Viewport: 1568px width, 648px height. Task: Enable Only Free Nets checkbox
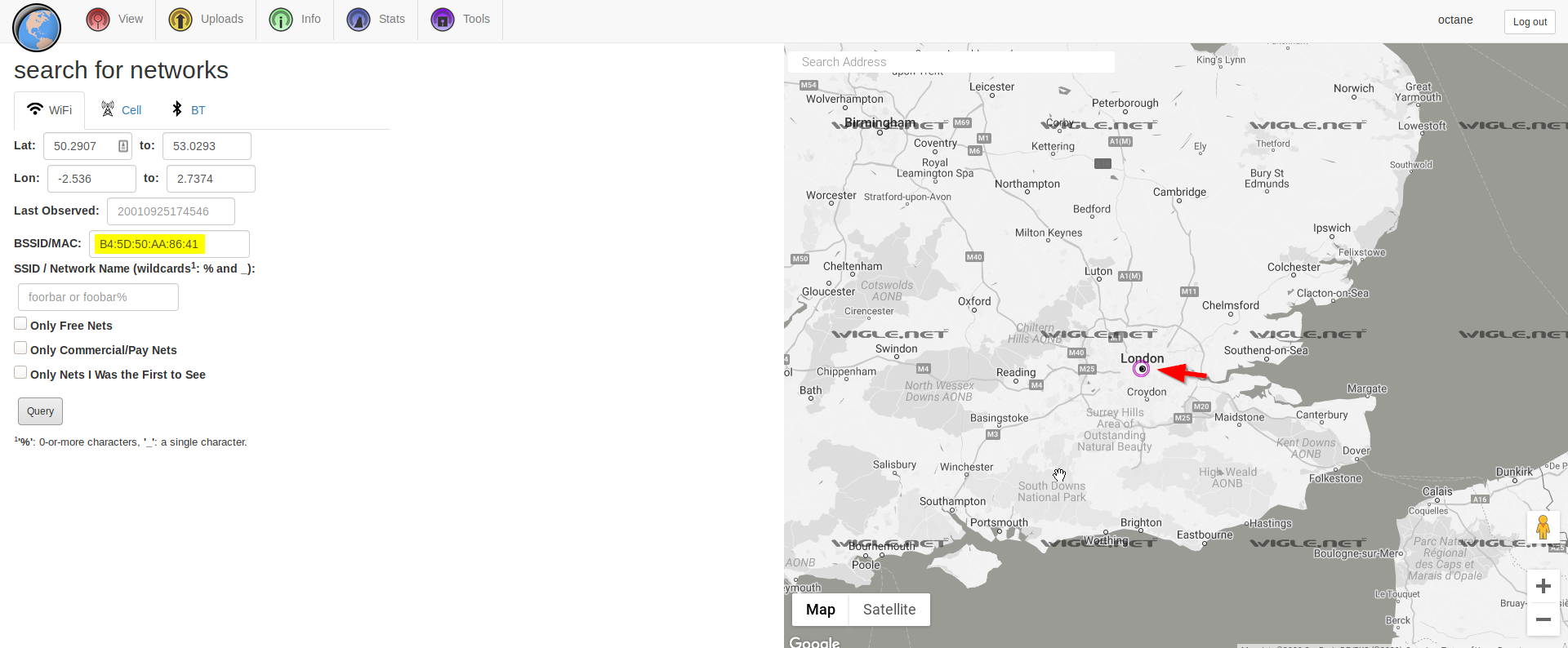pos(20,324)
